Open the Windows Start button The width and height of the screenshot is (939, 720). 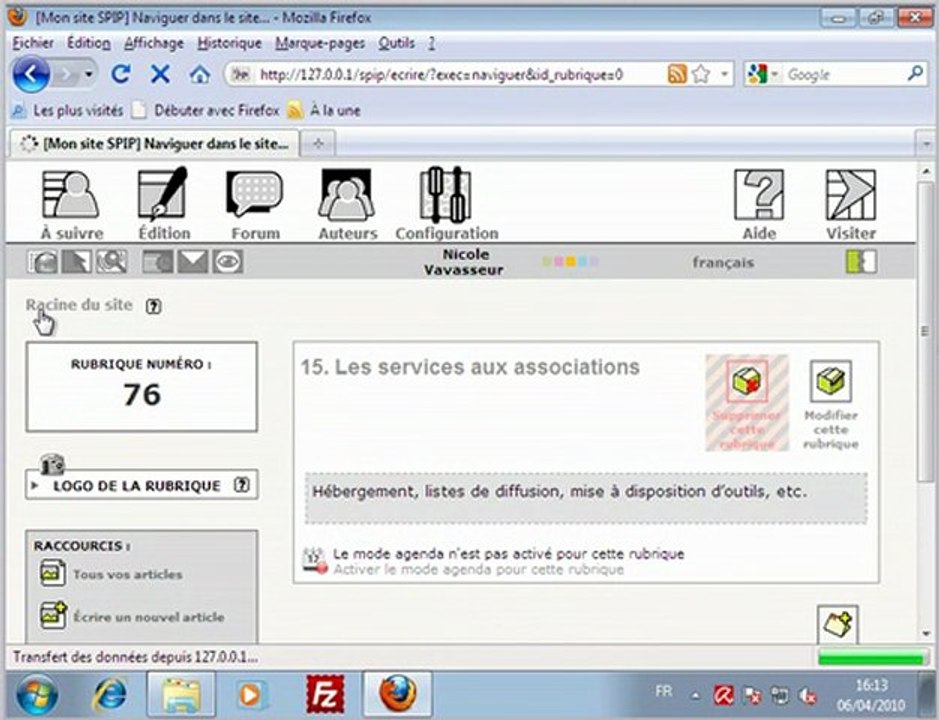click(37, 695)
